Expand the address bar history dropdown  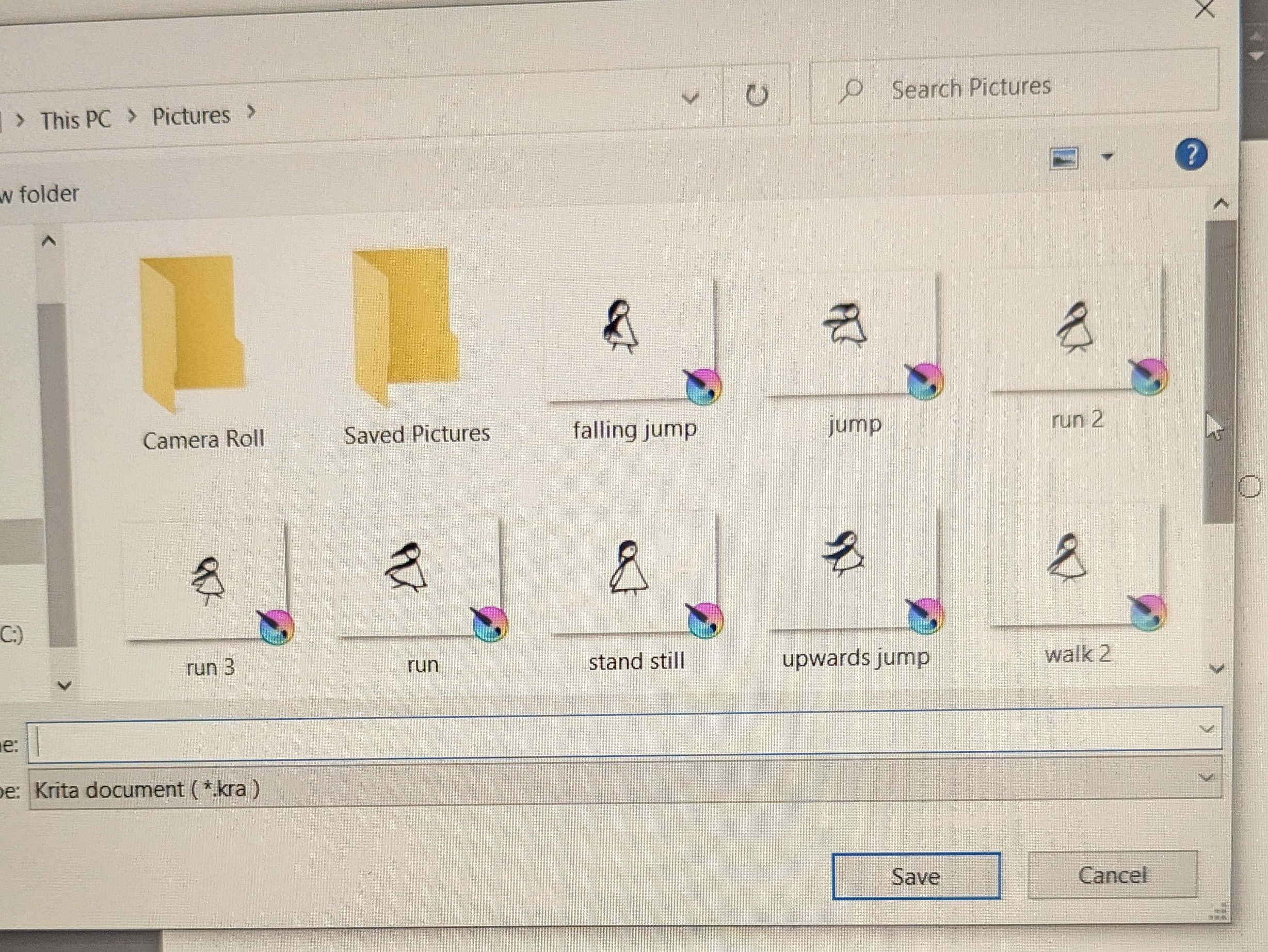coord(690,98)
